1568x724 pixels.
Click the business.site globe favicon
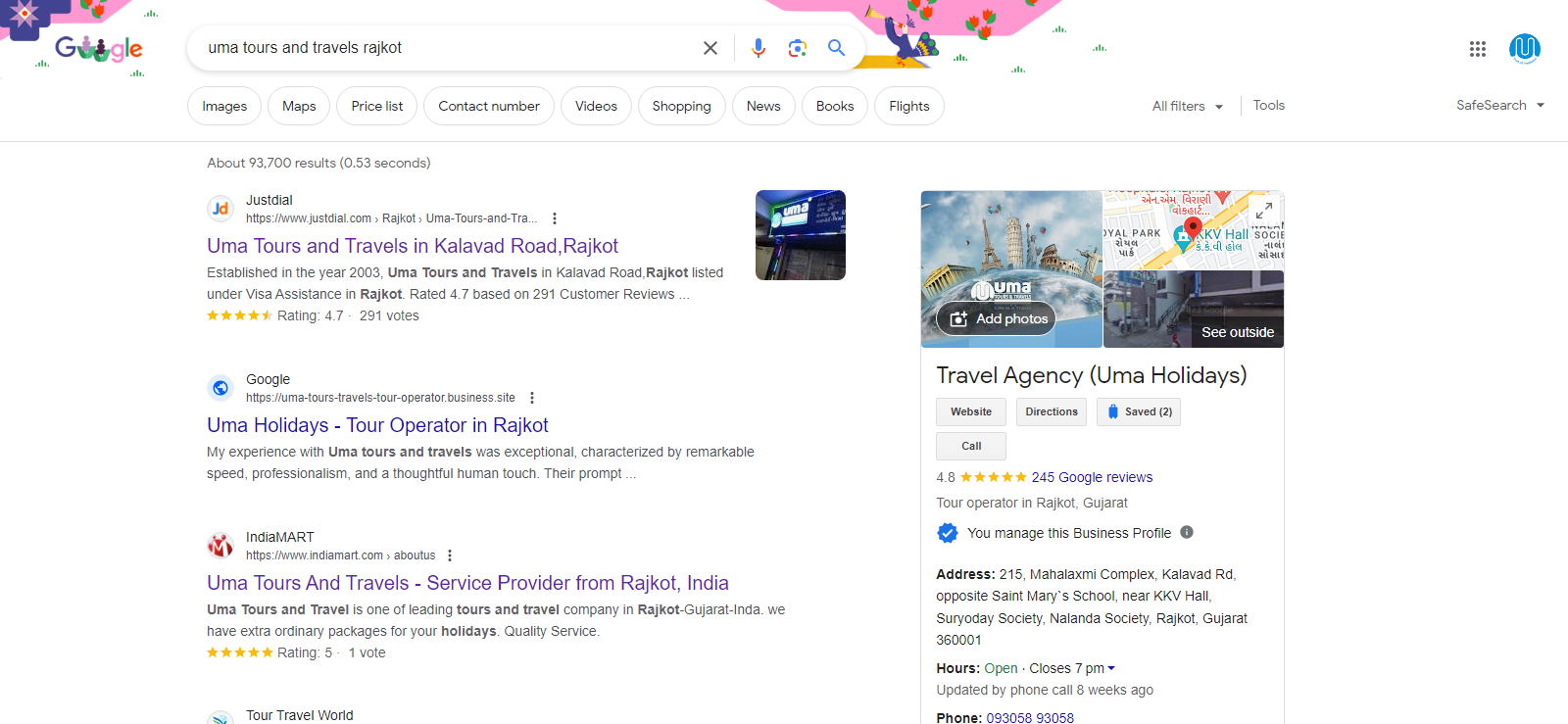pyautogui.click(x=220, y=388)
